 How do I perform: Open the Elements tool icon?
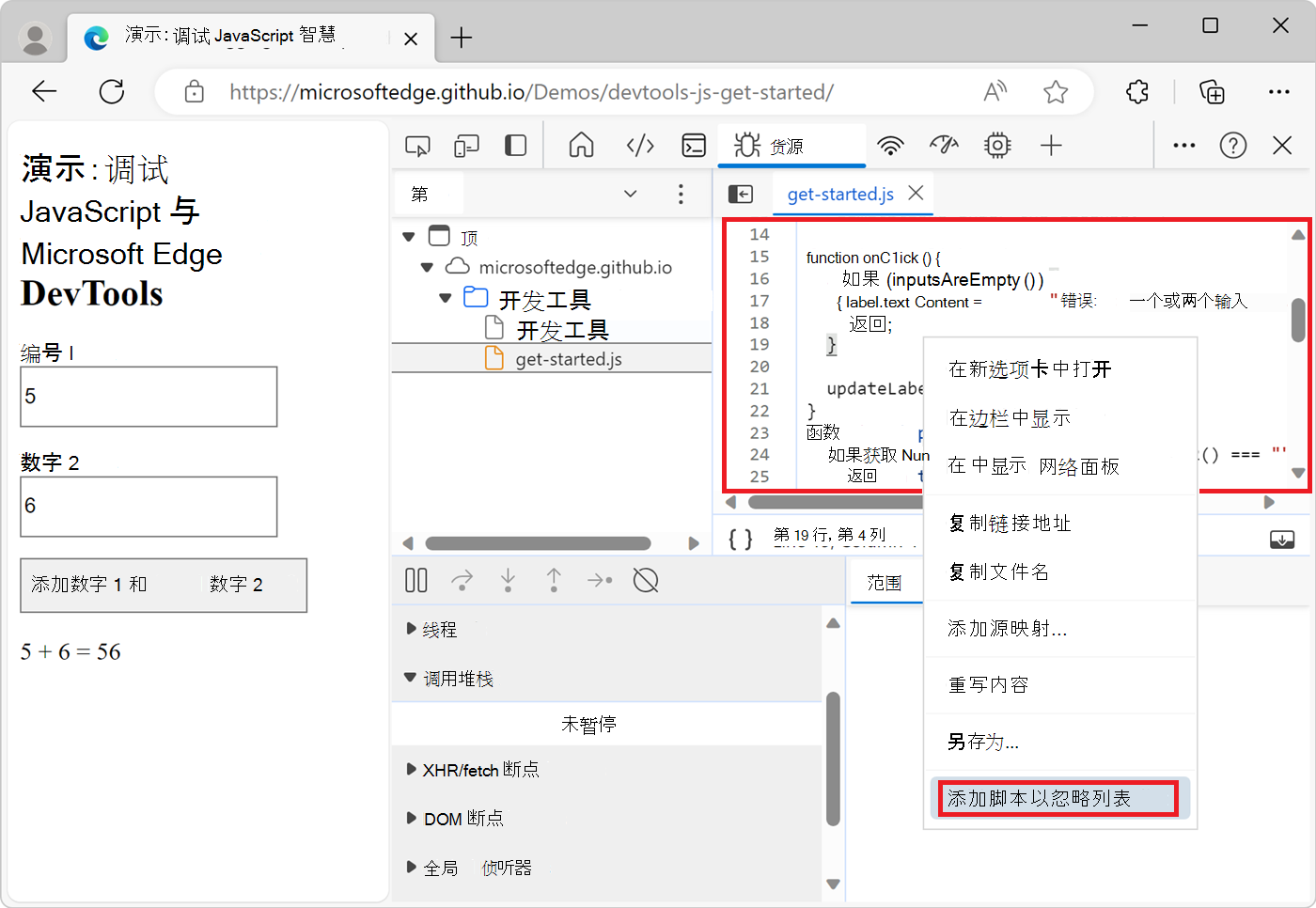pos(640,146)
